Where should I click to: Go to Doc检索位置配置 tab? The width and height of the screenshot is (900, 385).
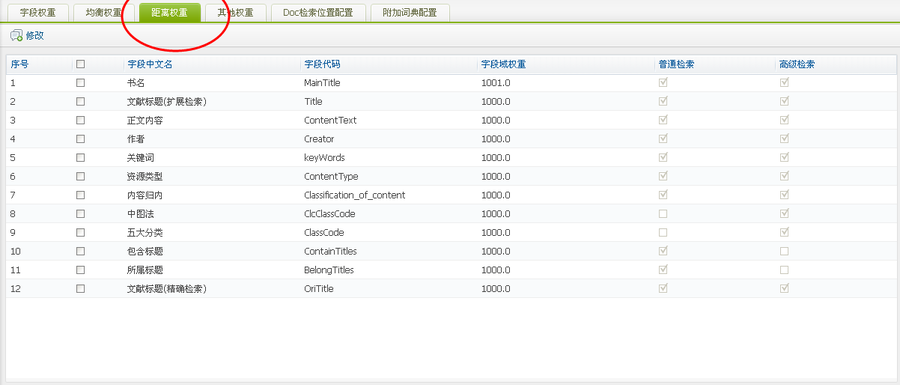(319, 13)
